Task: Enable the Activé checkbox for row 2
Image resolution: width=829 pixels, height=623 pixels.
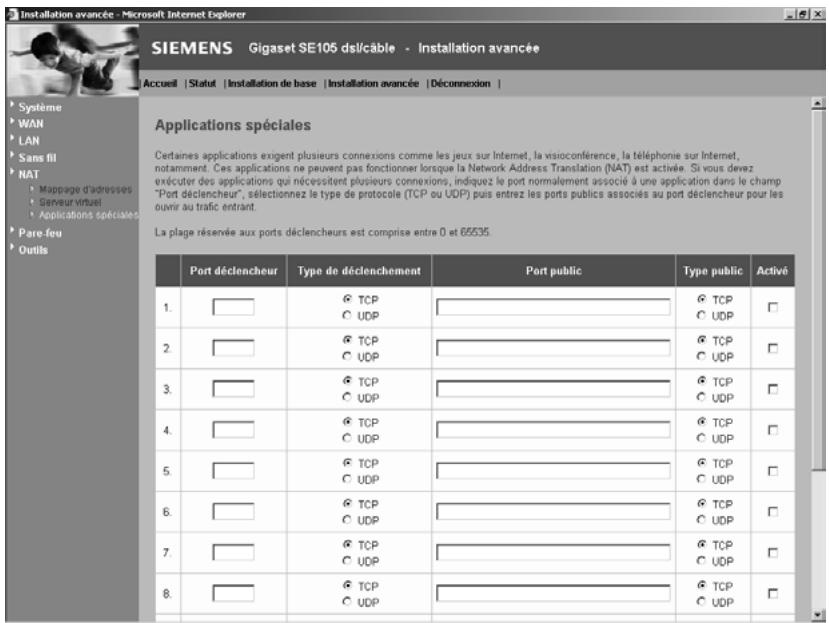Action: click(772, 348)
